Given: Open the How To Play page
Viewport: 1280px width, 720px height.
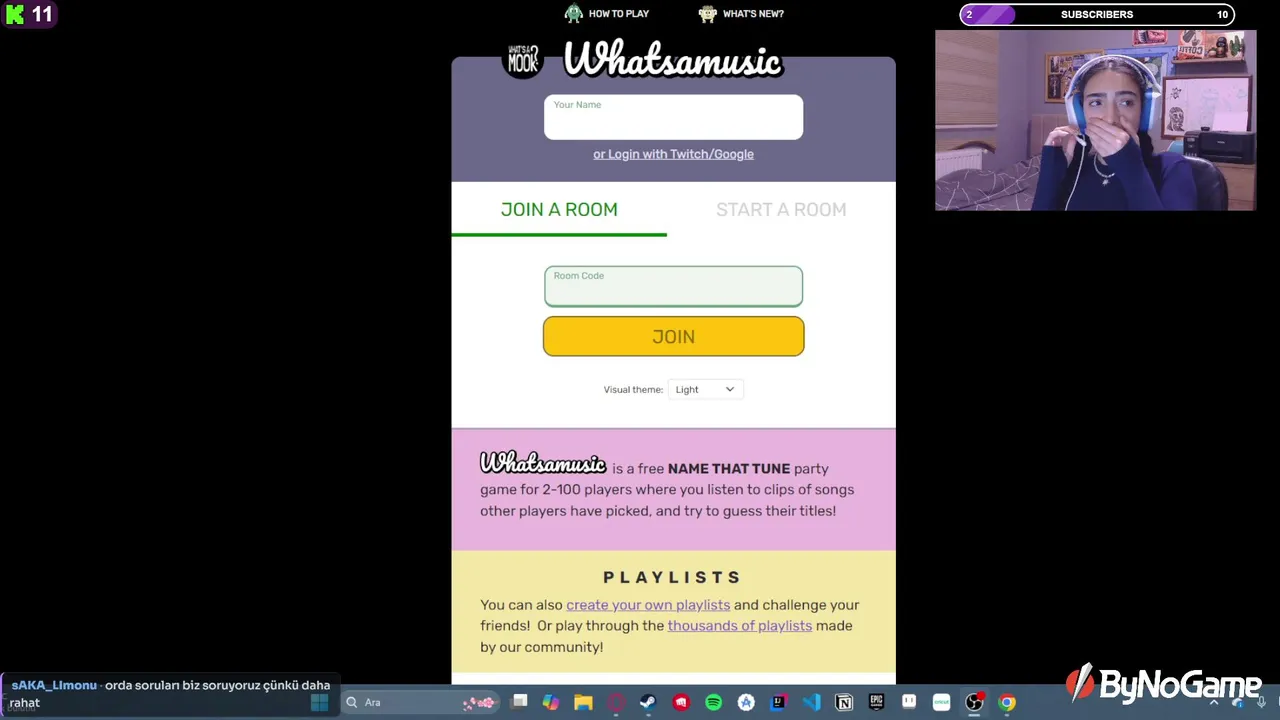Looking at the screenshot, I should pos(619,14).
